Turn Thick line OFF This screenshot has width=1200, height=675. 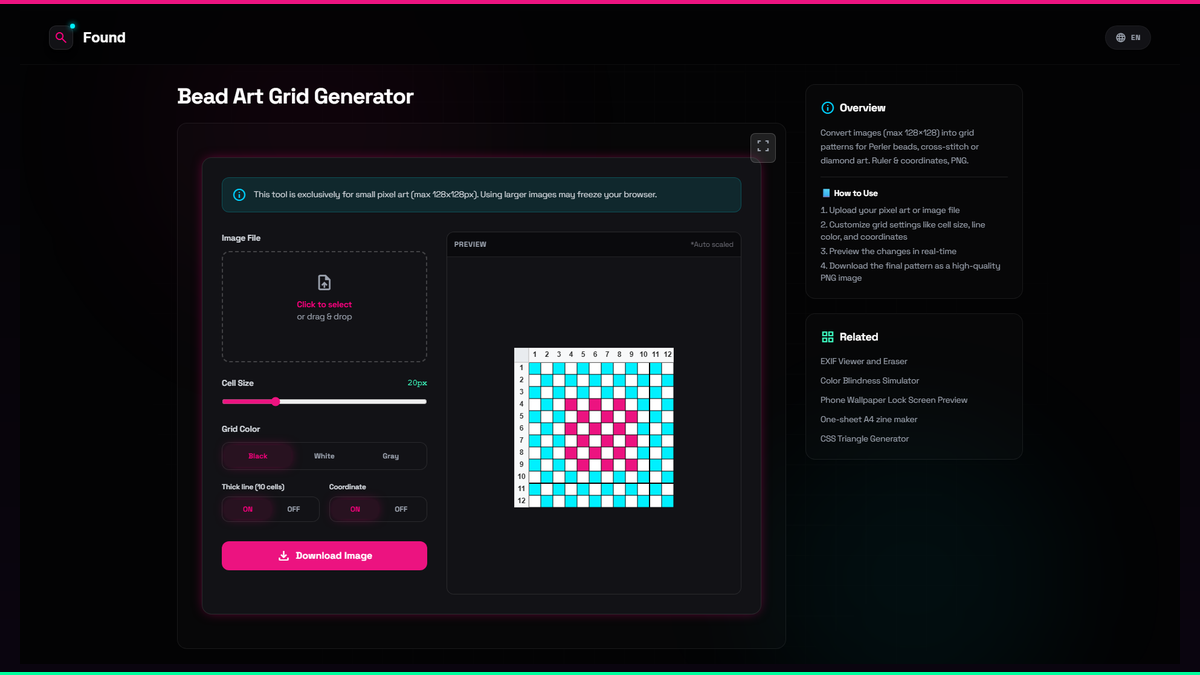point(293,509)
